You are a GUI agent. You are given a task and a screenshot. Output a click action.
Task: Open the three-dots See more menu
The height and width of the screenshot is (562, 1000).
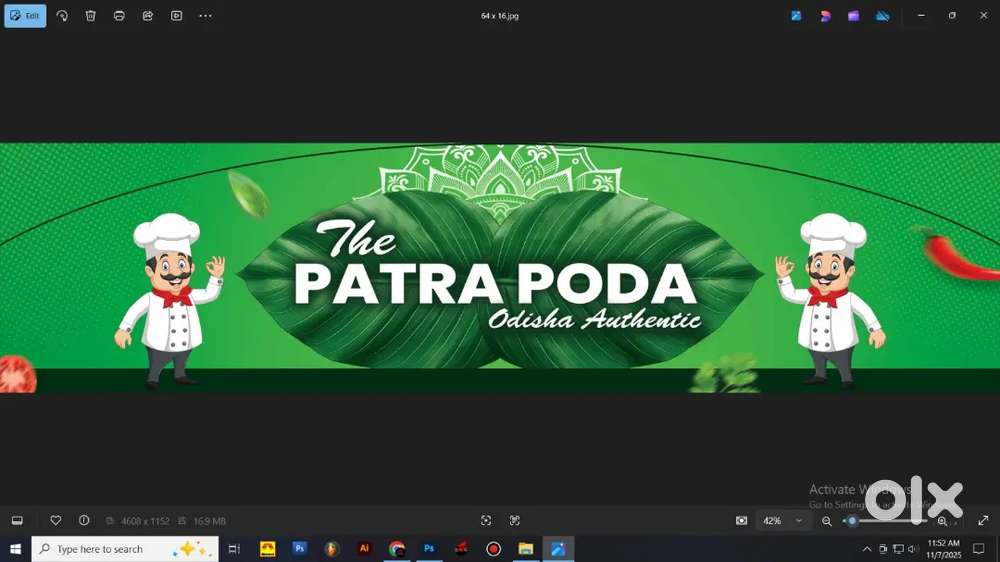pos(205,16)
